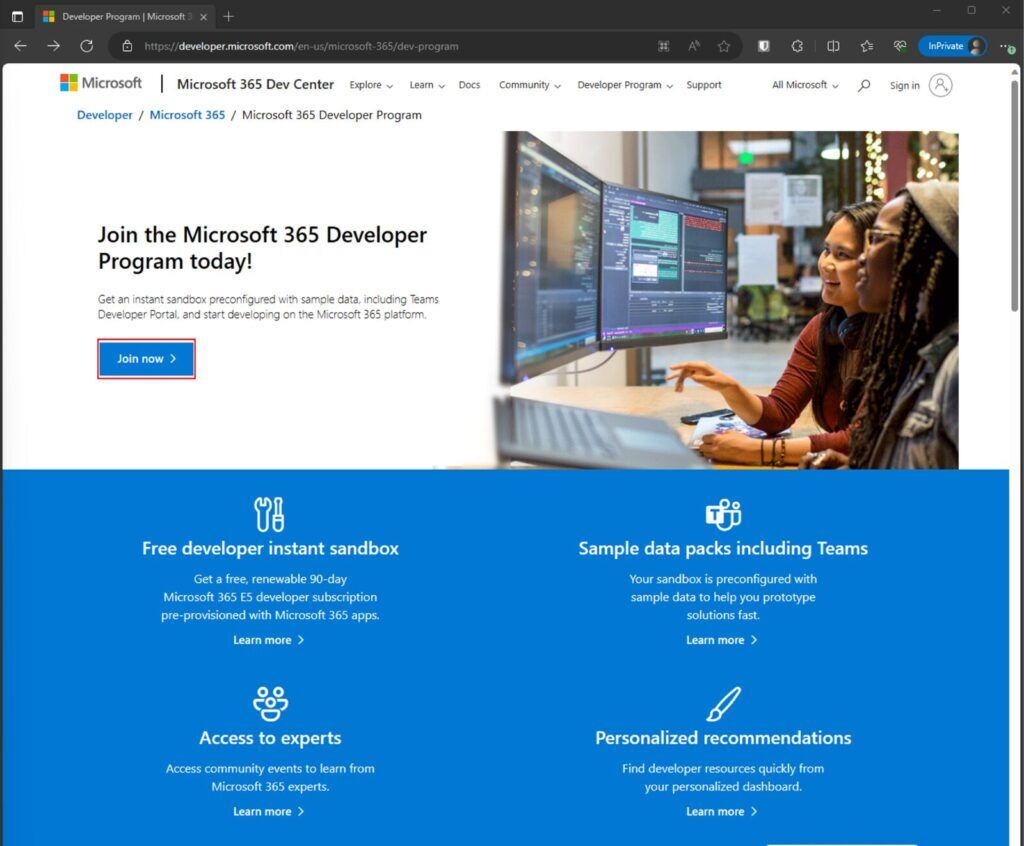Image resolution: width=1024 pixels, height=846 pixels.
Task: Enable immersive reader with the read aloud icon
Action: 692,45
